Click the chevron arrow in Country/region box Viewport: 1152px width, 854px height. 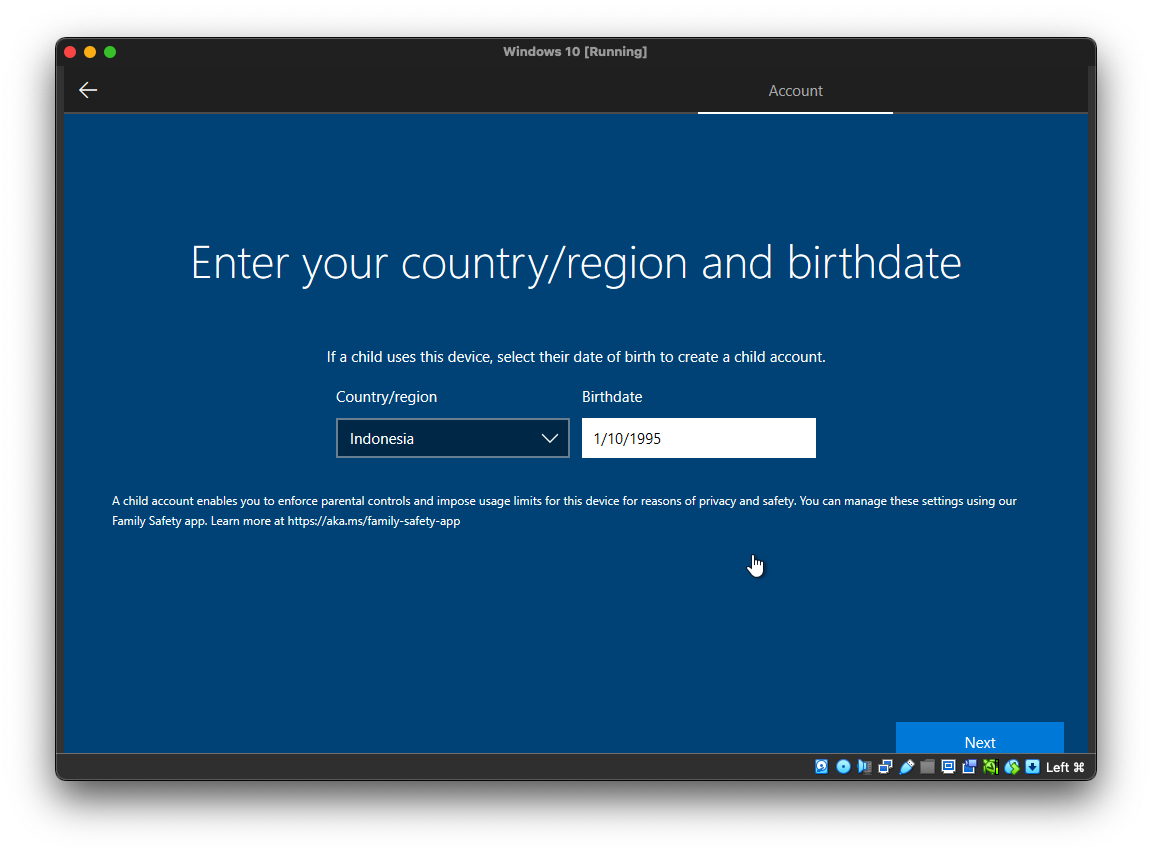549,438
